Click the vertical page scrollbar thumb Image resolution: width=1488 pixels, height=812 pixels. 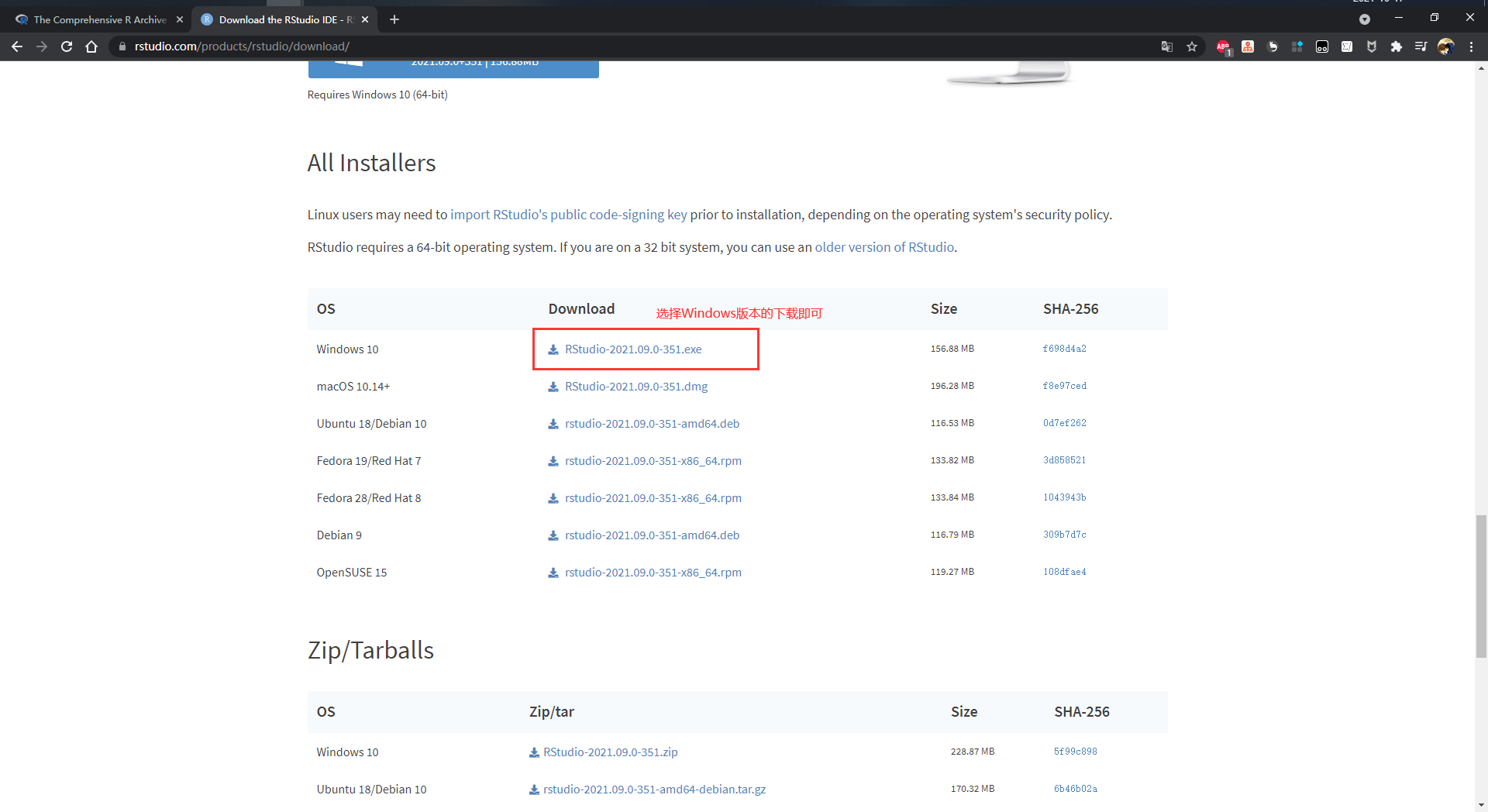(1481, 586)
